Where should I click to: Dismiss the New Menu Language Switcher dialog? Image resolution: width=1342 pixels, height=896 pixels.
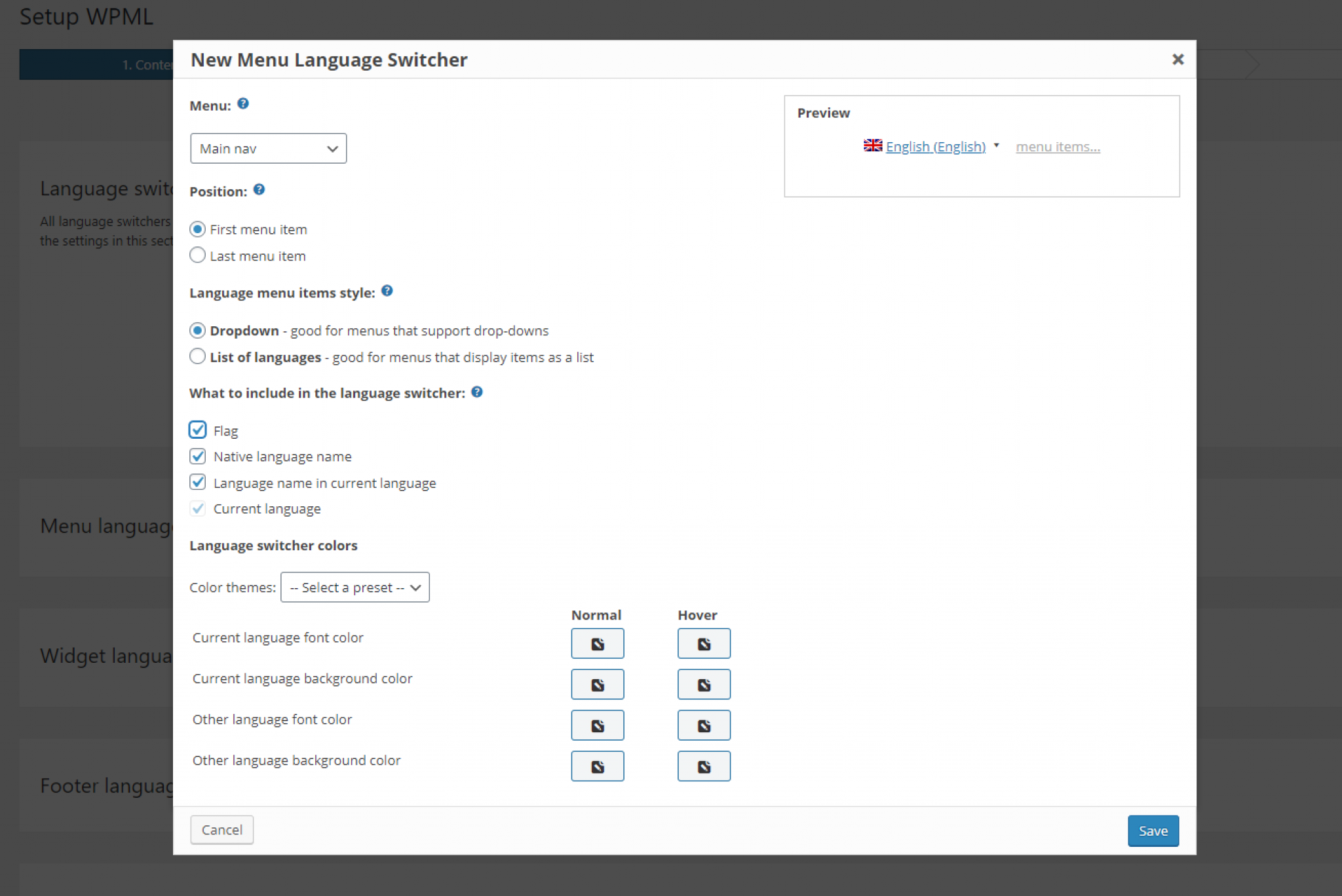[1178, 59]
